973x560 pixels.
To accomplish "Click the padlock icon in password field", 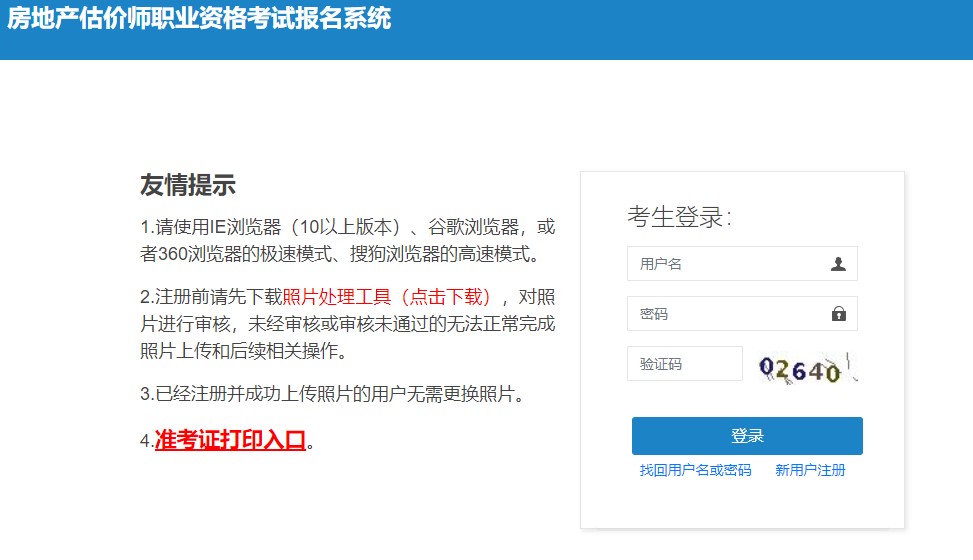I will [x=838, y=314].
